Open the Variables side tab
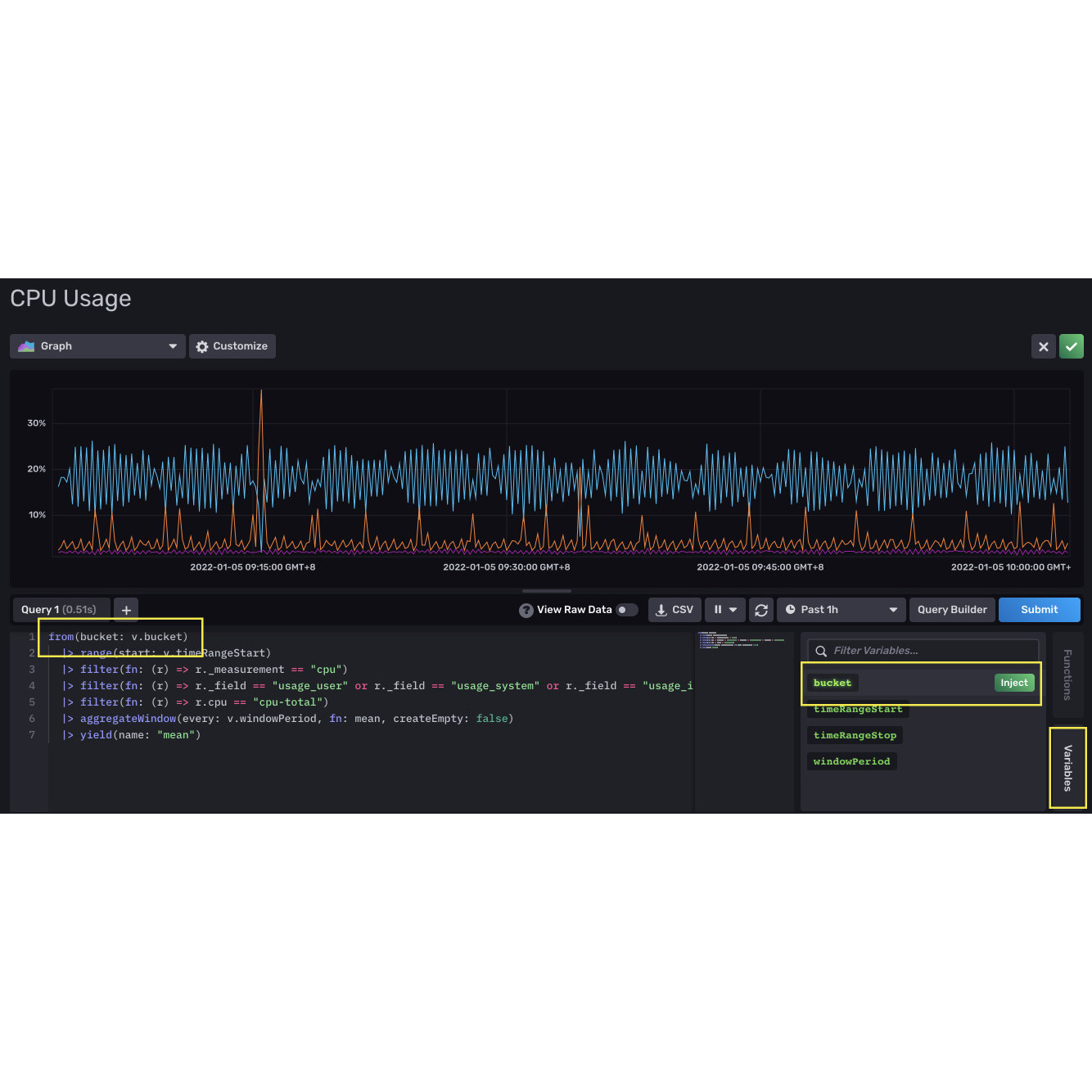 (1067, 768)
